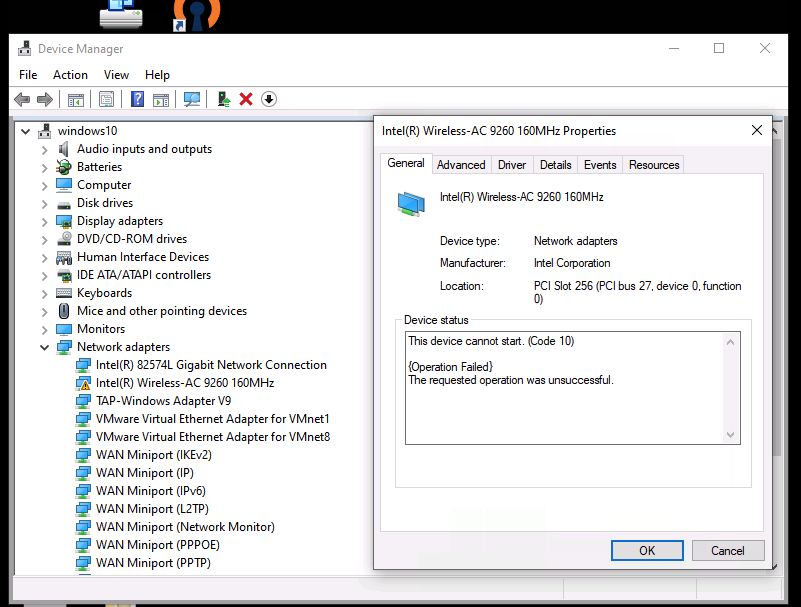801x607 pixels.
Task: Open the View menu
Action: click(x=116, y=75)
